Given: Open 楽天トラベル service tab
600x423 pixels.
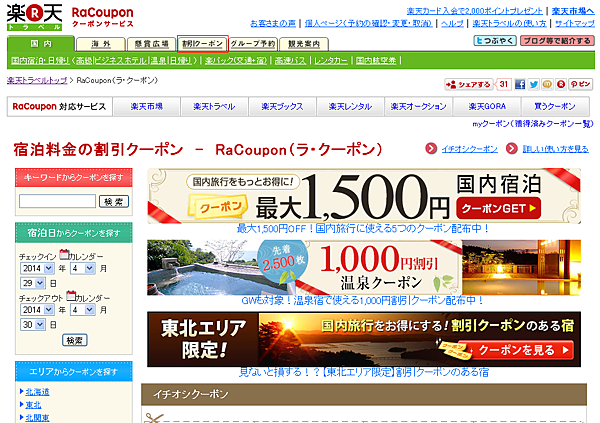Looking at the screenshot, I should point(214,106).
